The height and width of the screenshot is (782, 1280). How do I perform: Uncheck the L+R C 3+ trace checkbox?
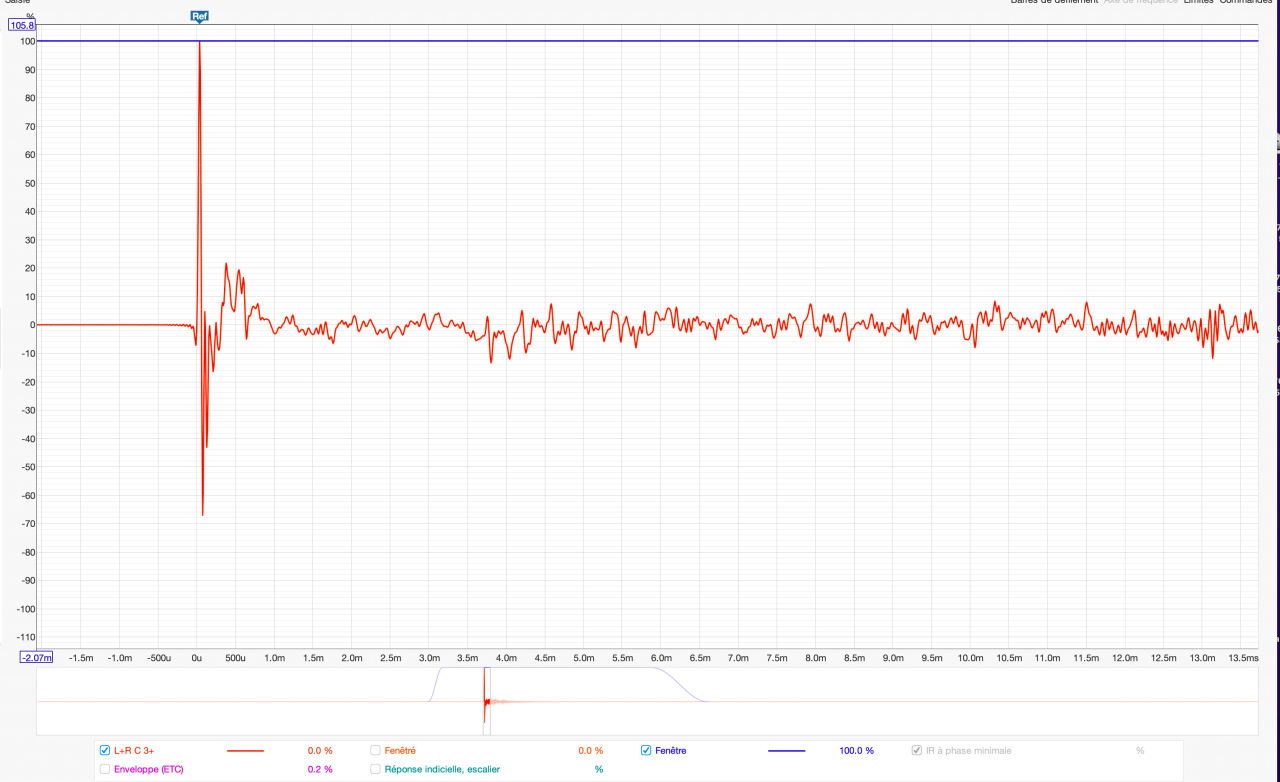[105, 750]
